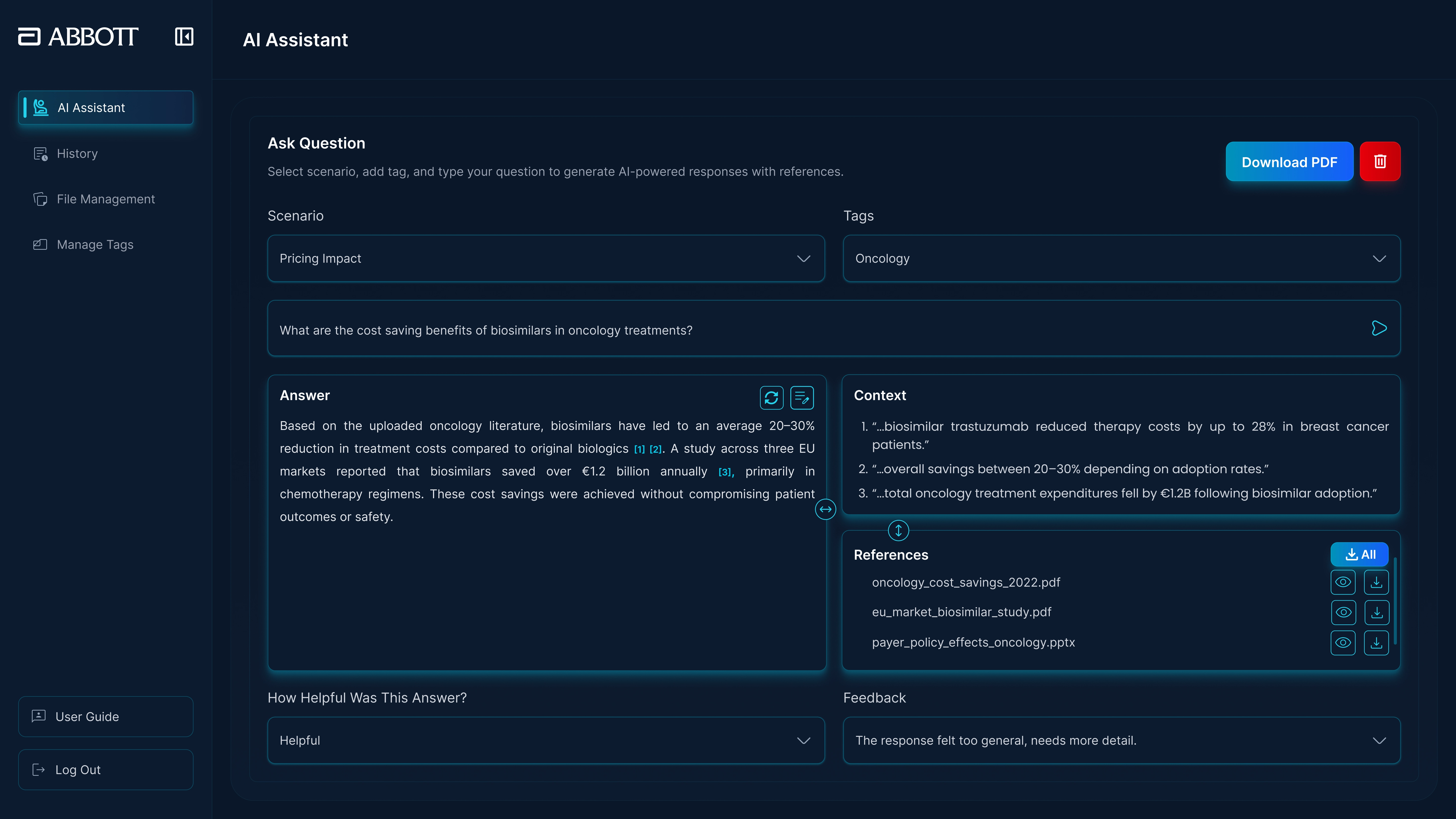Viewport: 1456px width, 819px height.
Task: Expand the Tags dropdown showing Oncology
Action: pos(1121,258)
